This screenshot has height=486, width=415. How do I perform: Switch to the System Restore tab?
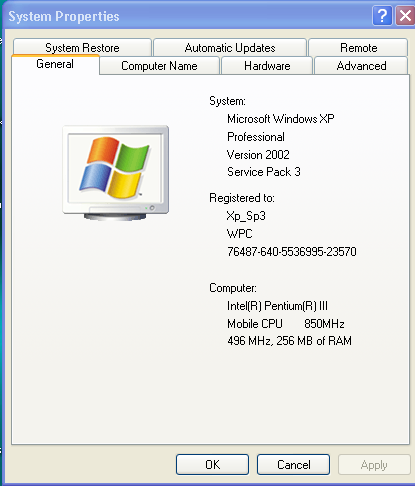82,48
